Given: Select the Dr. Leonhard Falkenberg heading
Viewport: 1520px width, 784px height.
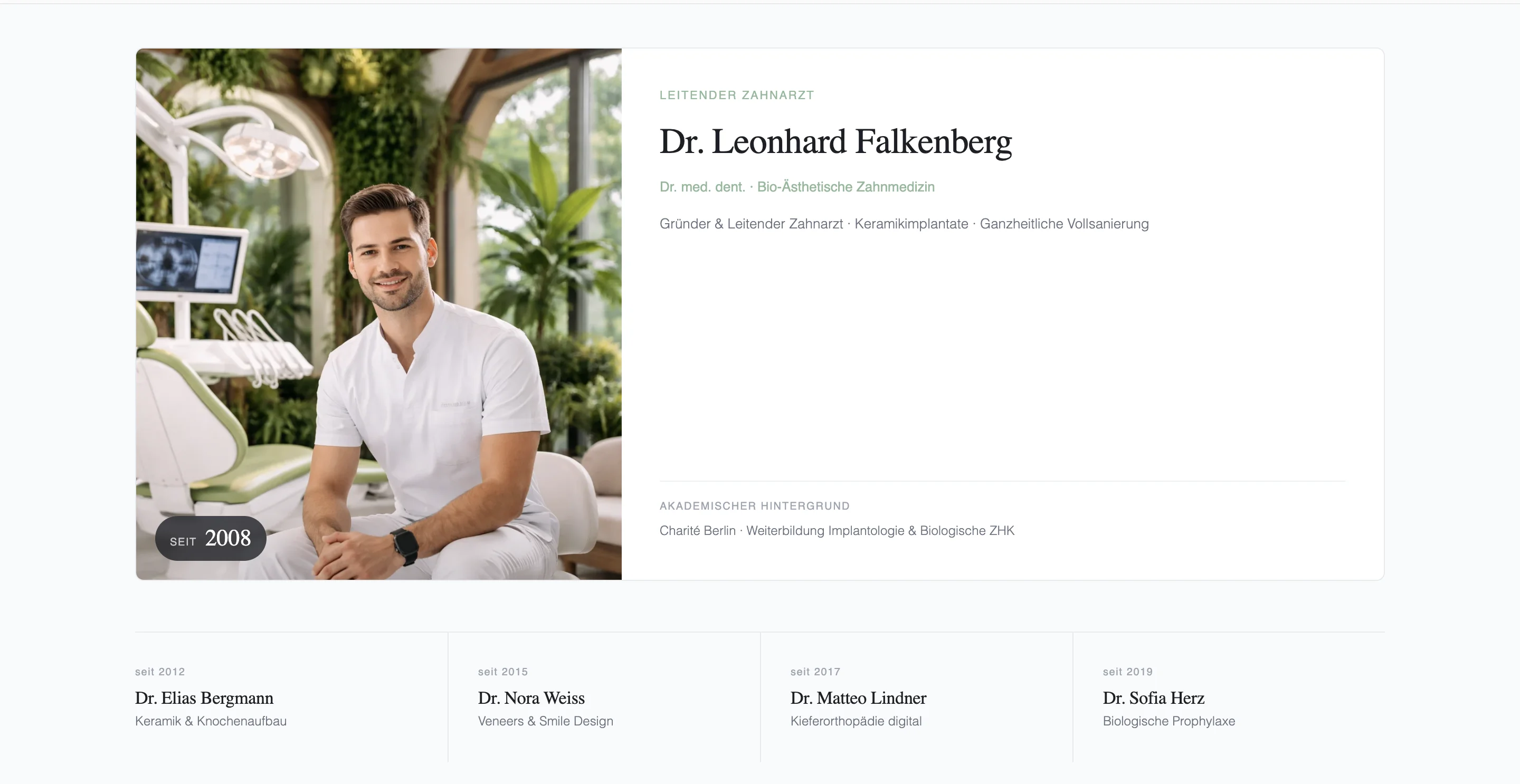Looking at the screenshot, I should [x=835, y=142].
